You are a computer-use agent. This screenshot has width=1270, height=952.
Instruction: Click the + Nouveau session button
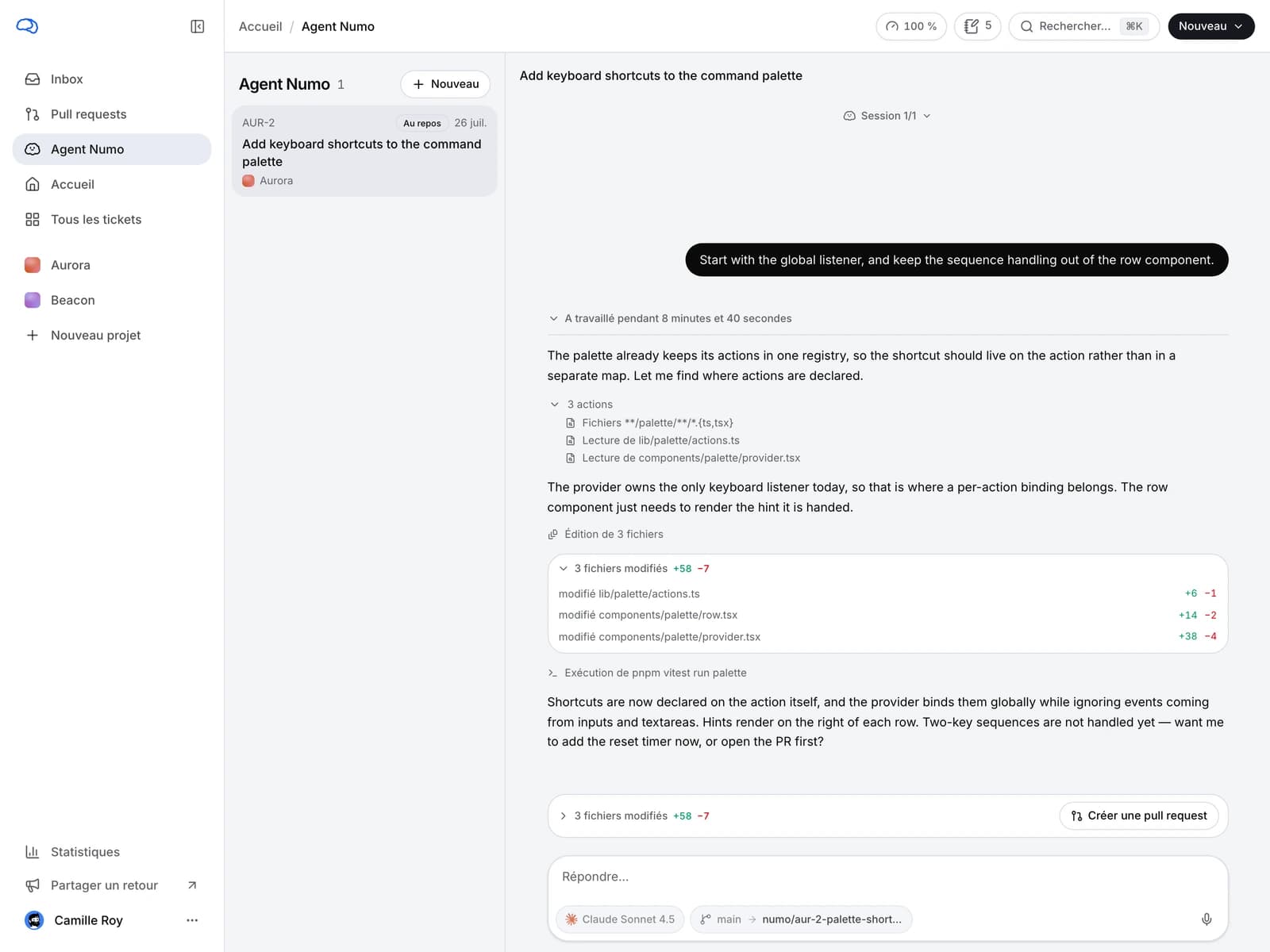[x=445, y=84]
